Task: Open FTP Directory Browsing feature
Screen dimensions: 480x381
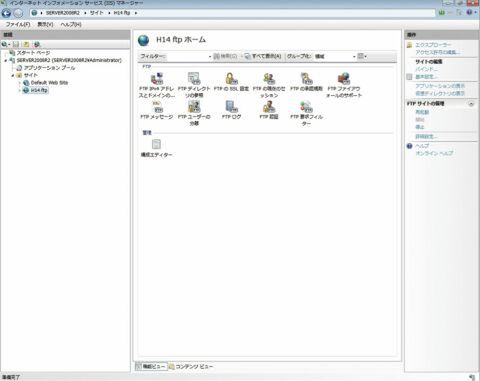Action: point(194,85)
